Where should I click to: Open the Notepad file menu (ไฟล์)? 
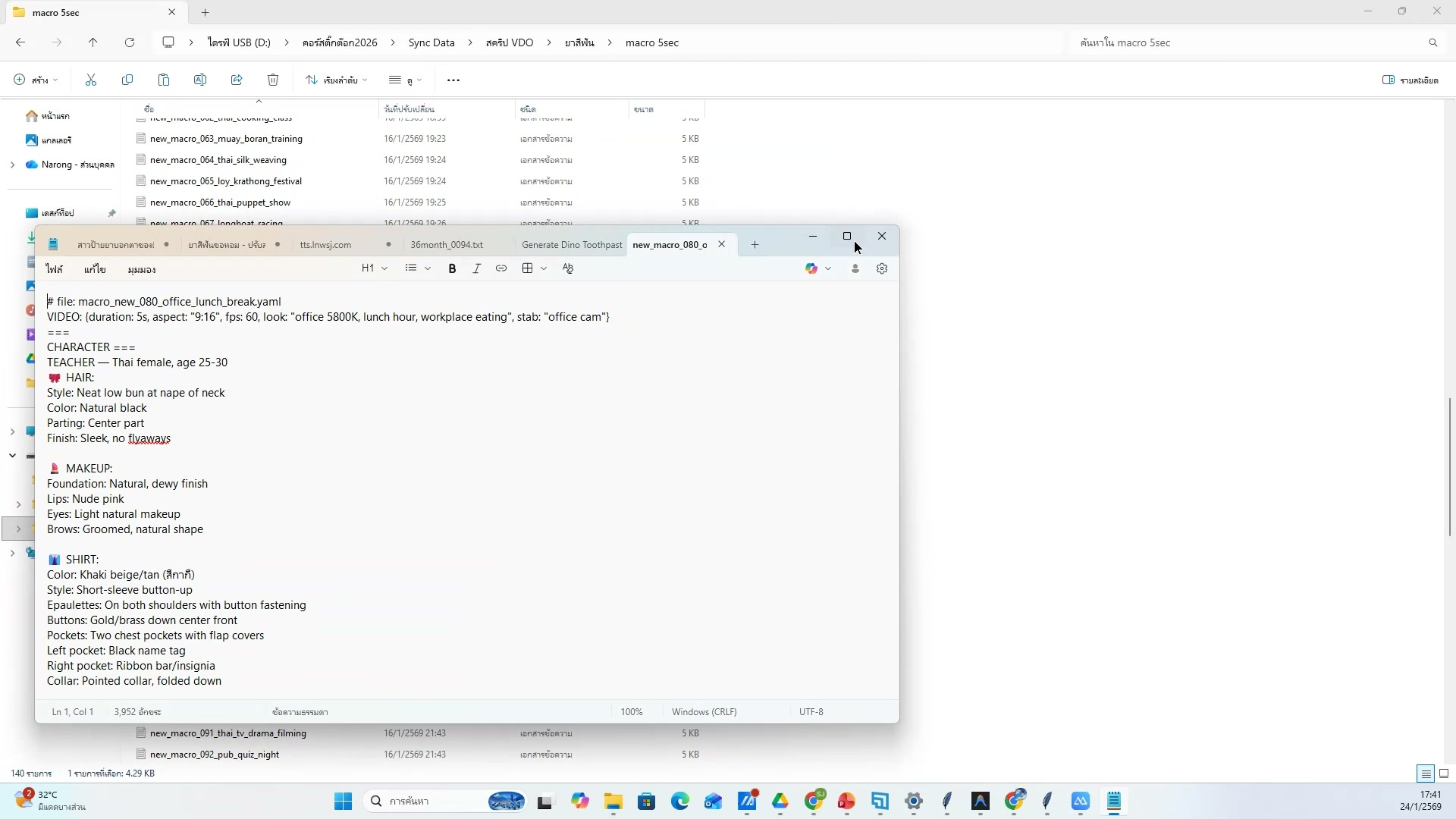point(54,269)
